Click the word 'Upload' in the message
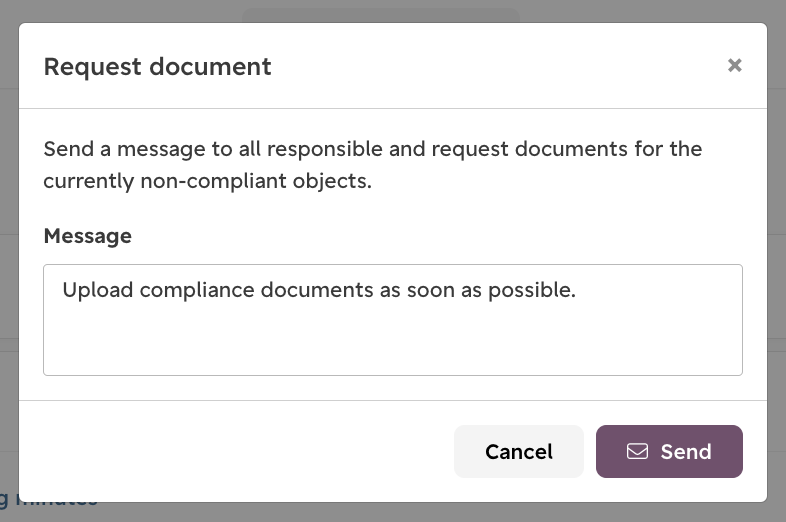Image resolution: width=786 pixels, height=522 pixels. [x=98, y=290]
